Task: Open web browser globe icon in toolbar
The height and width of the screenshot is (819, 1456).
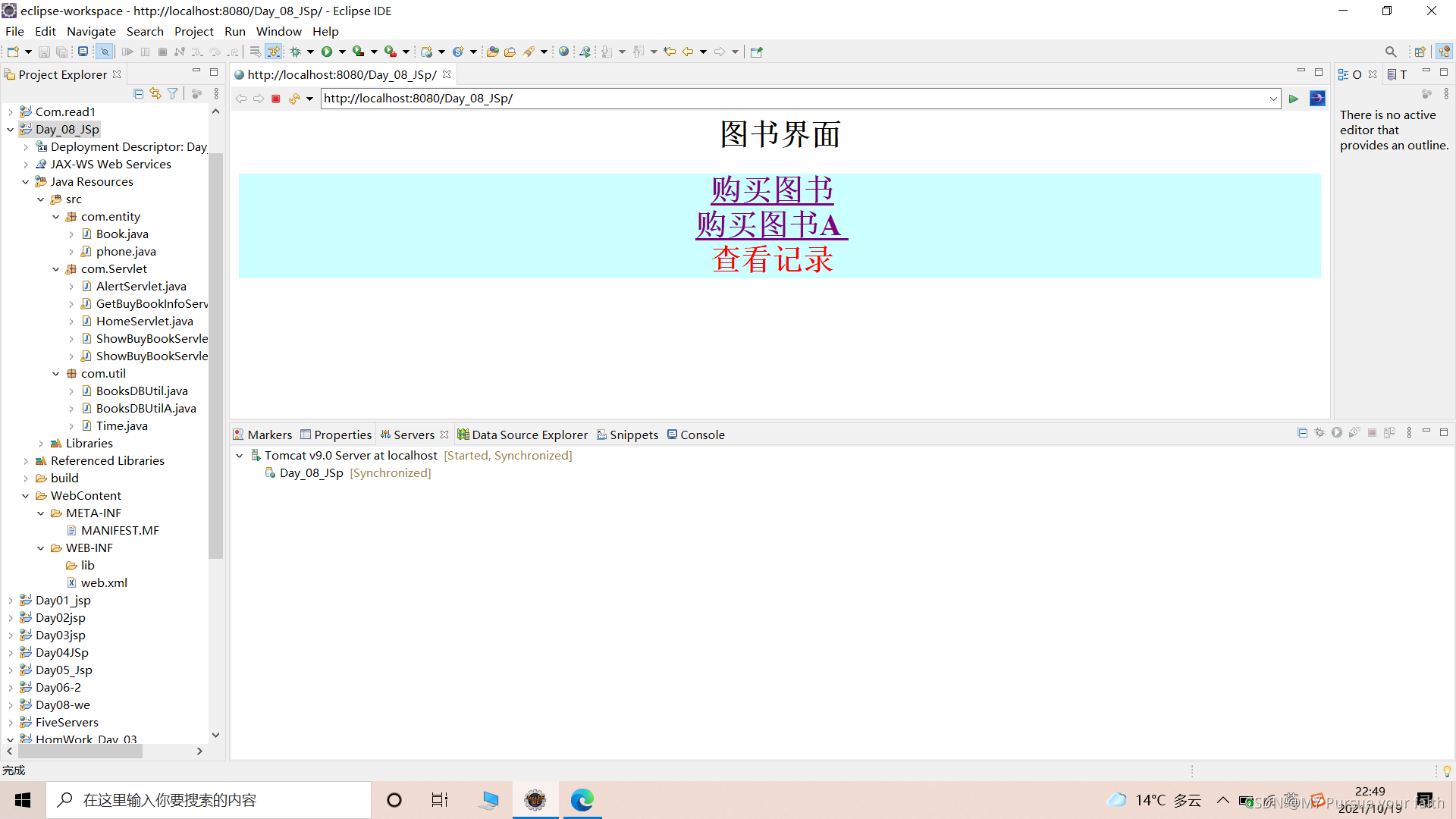Action: (563, 52)
